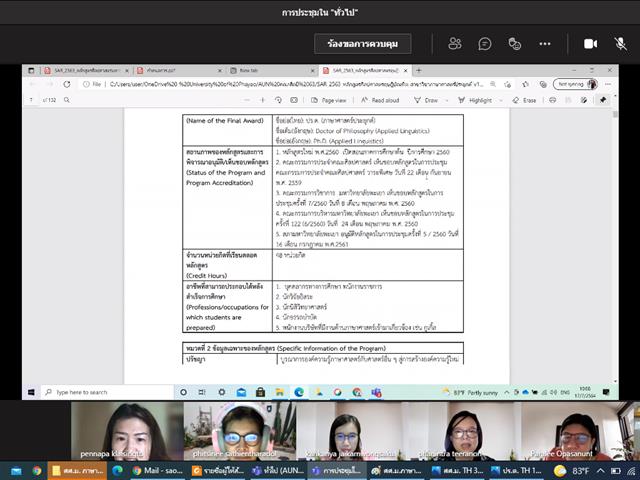
Task: Open the Teams participants panel
Action: (x=455, y=44)
